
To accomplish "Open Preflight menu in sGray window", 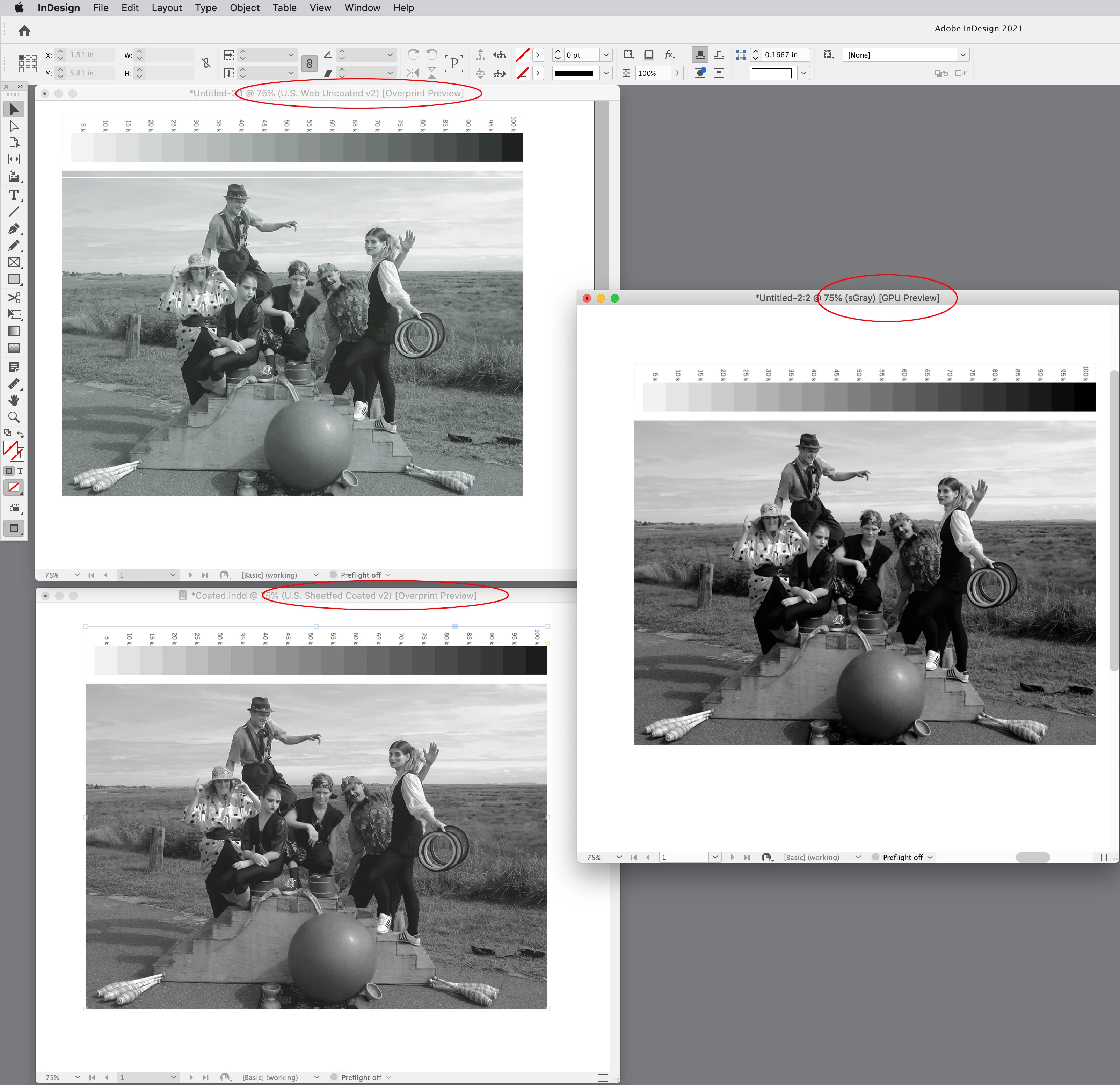I will 930,857.
